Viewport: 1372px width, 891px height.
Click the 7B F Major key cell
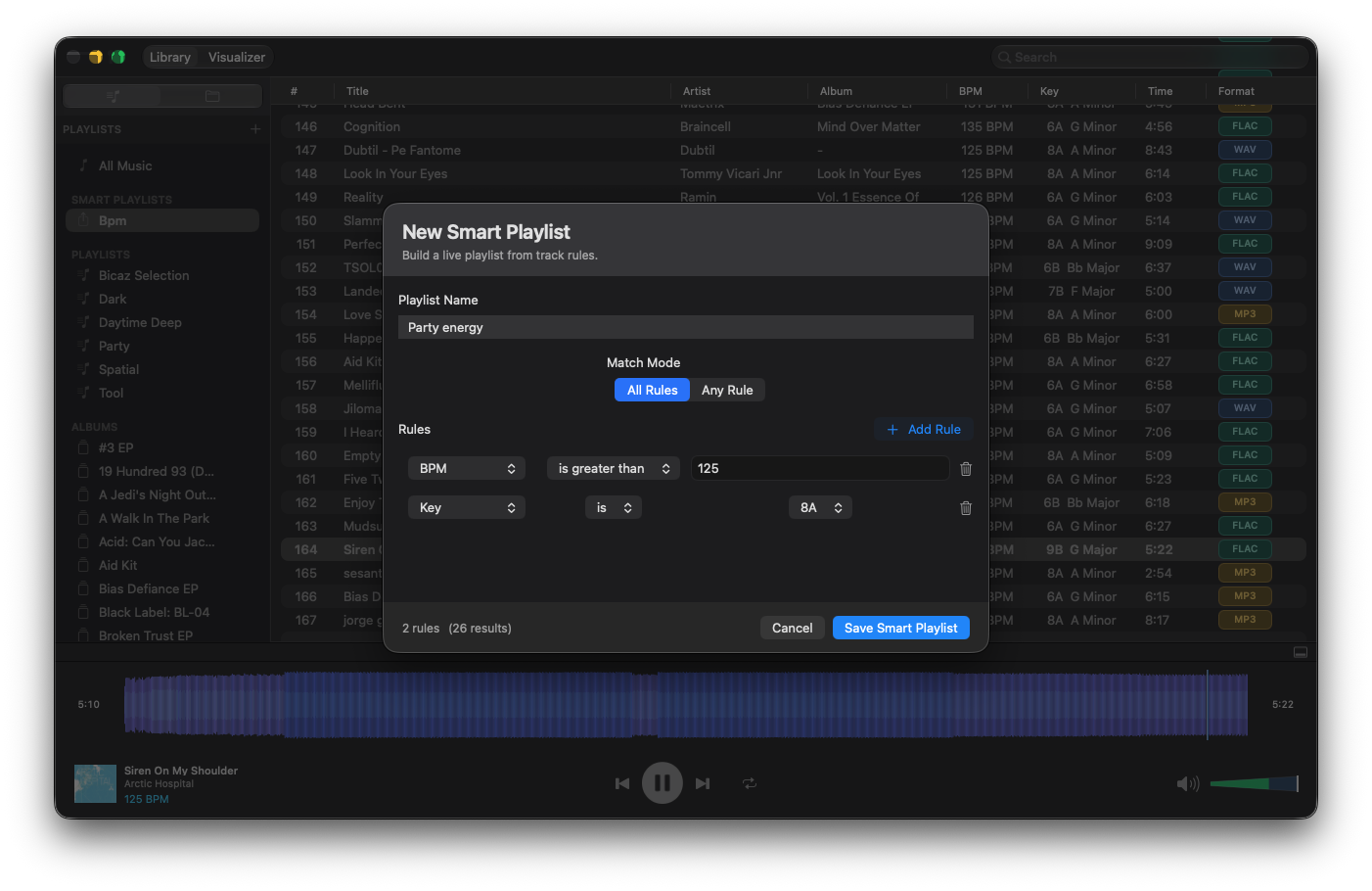1081,291
